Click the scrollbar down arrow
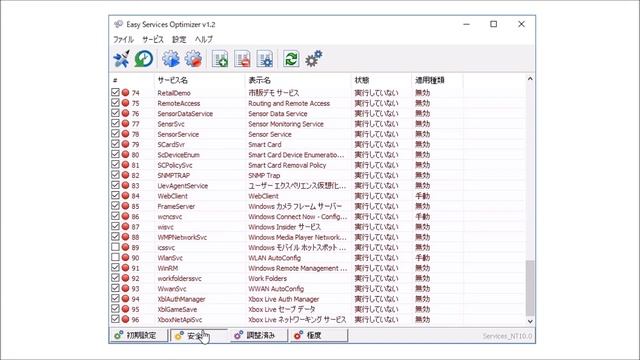Screen dimensions: 640x360 click(530, 321)
